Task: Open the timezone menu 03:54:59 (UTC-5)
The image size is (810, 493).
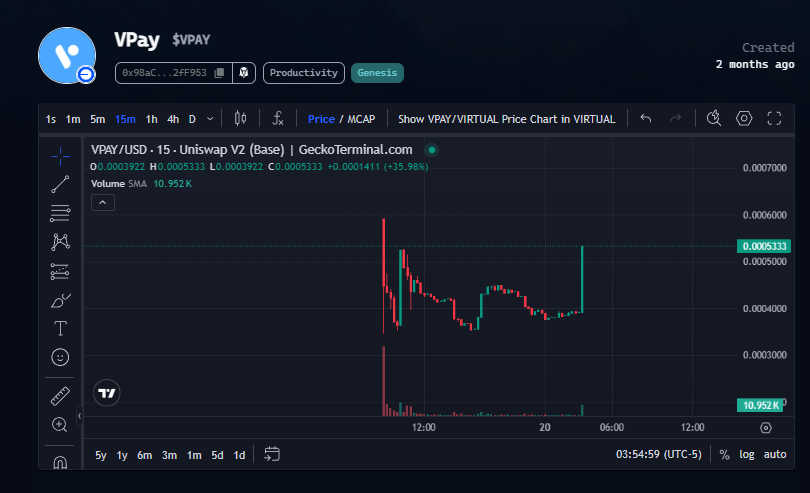Action: tap(659, 454)
